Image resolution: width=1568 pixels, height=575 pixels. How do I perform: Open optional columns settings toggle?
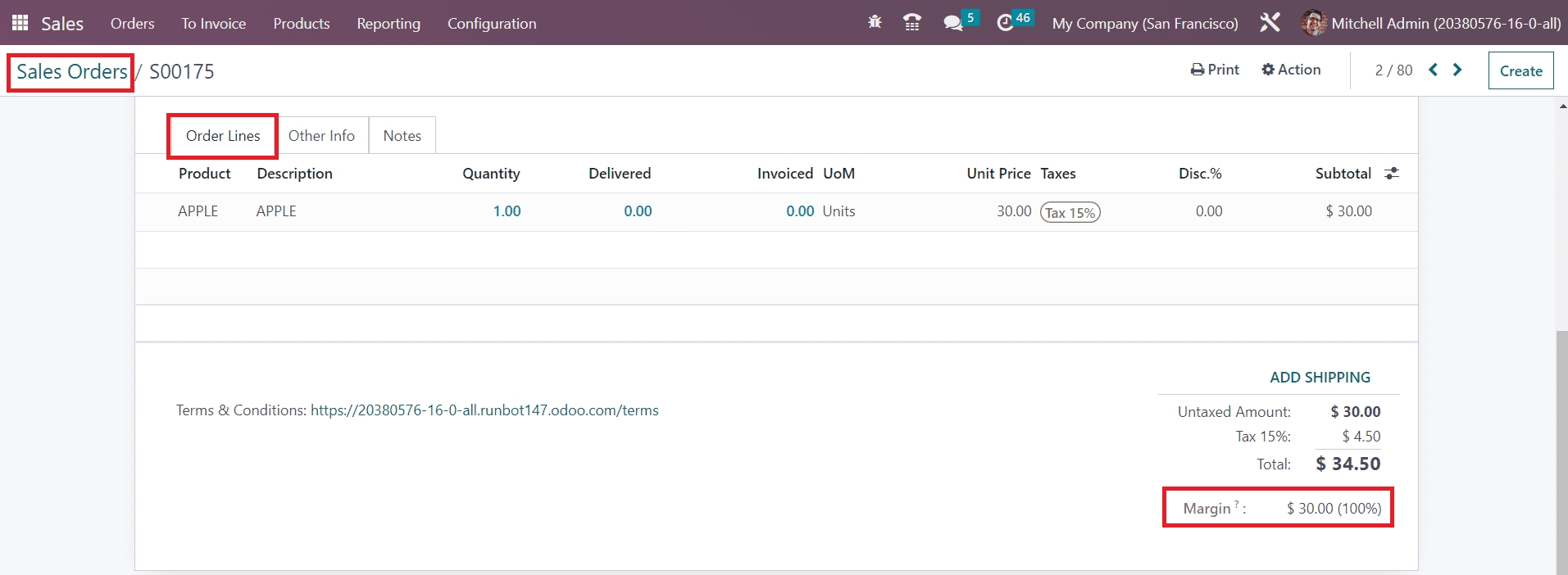1392,174
